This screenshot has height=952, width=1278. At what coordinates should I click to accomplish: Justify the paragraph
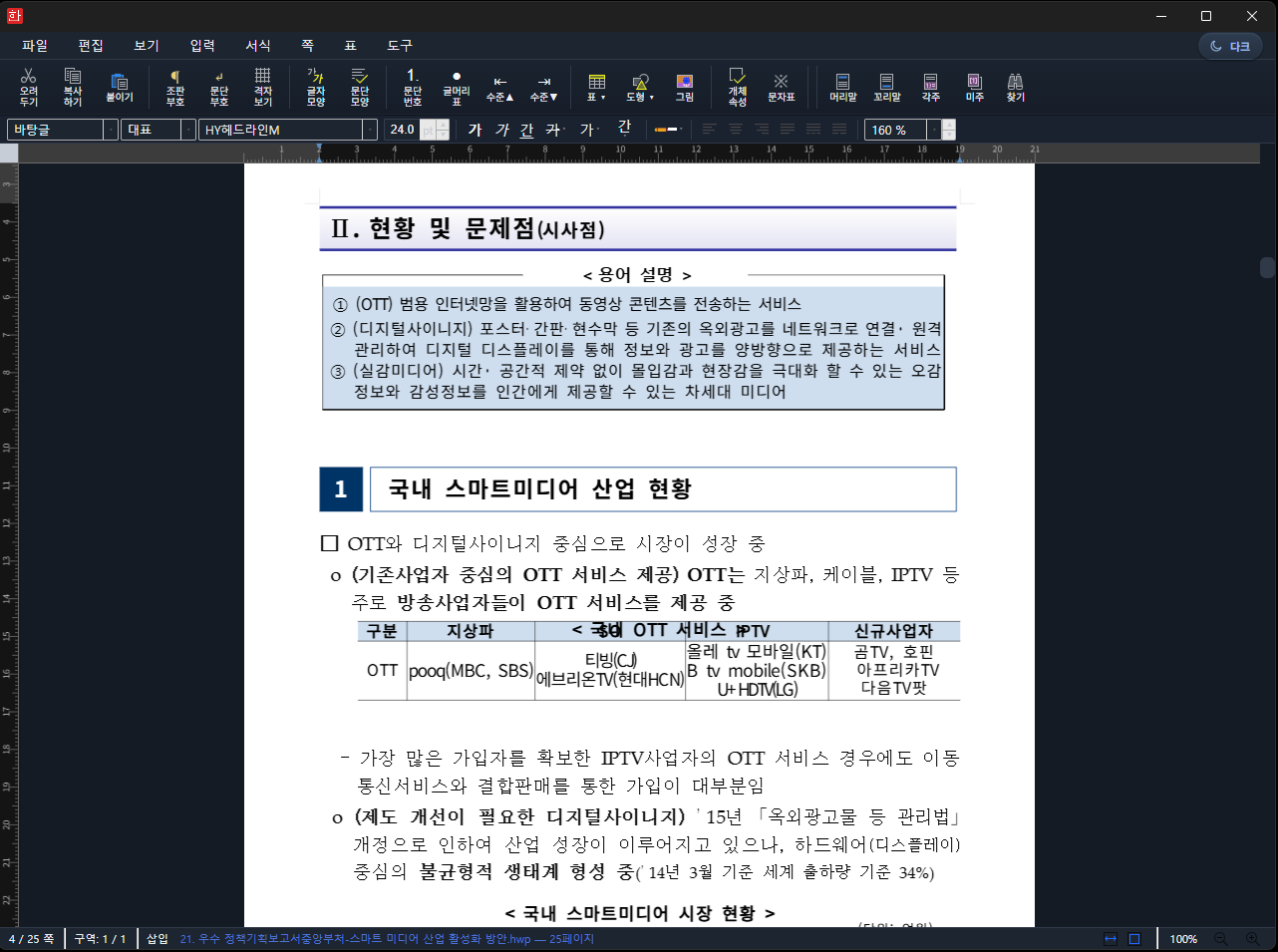(x=788, y=130)
